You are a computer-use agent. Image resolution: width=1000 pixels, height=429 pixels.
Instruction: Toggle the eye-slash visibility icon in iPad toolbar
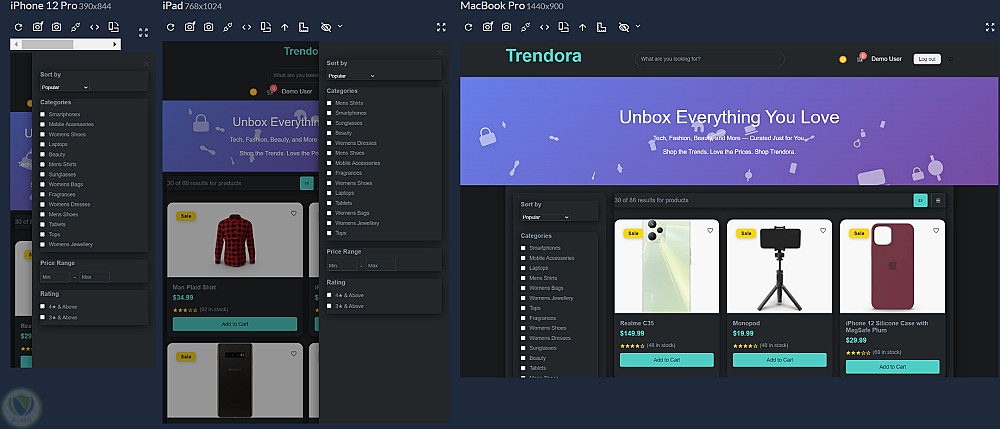pos(327,27)
